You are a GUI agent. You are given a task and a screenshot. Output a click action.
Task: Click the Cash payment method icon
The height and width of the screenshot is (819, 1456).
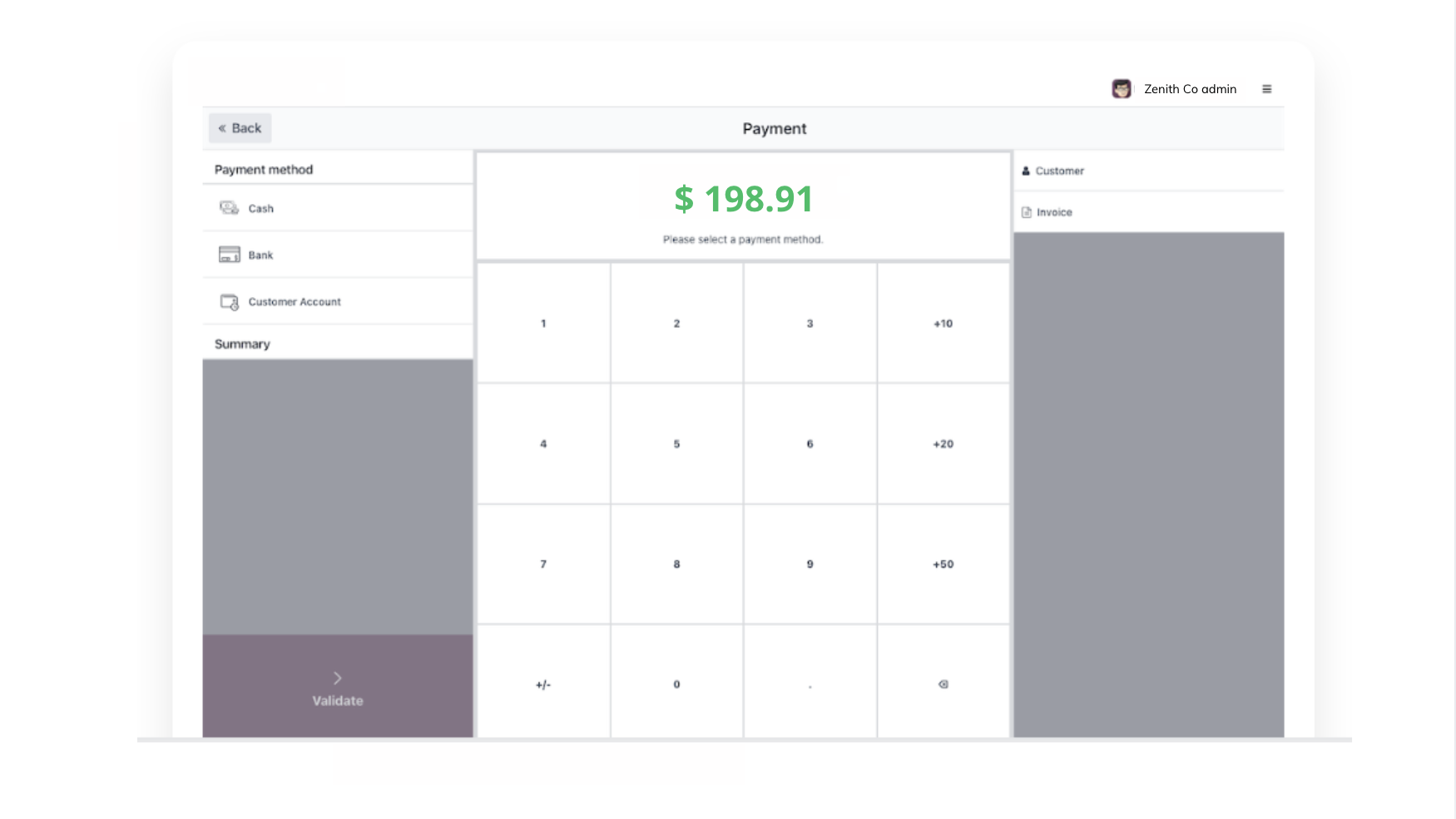tap(229, 208)
